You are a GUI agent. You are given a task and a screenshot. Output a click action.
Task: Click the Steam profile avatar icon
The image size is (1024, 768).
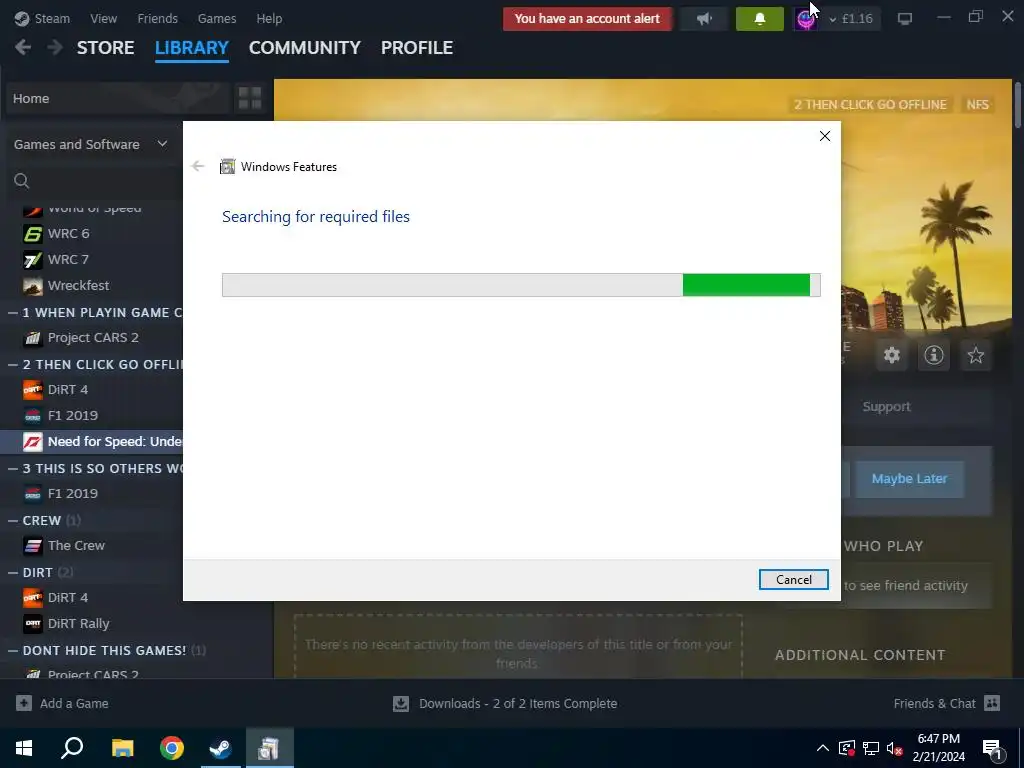[x=806, y=19]
